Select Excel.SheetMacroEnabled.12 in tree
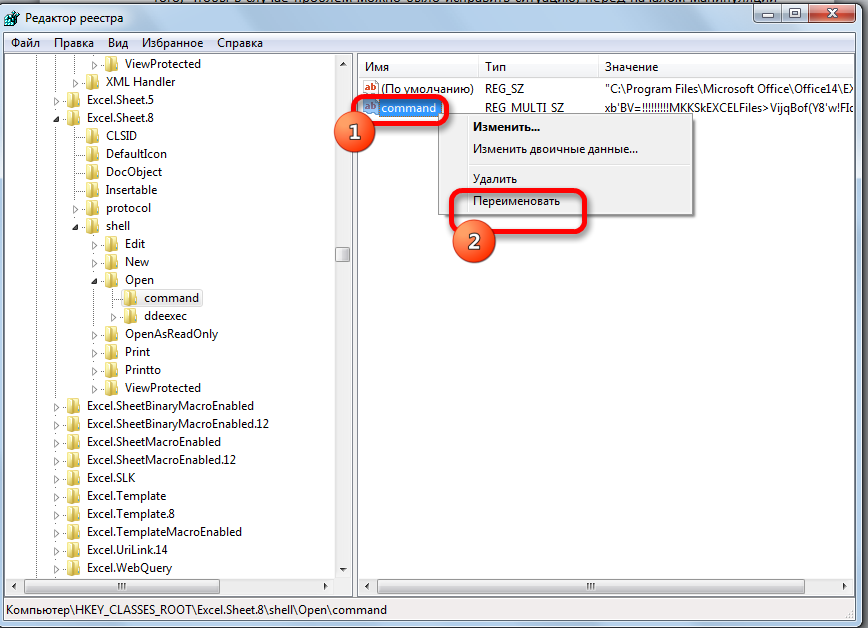This screenshot has height=628, width=868. pos(161,460)
